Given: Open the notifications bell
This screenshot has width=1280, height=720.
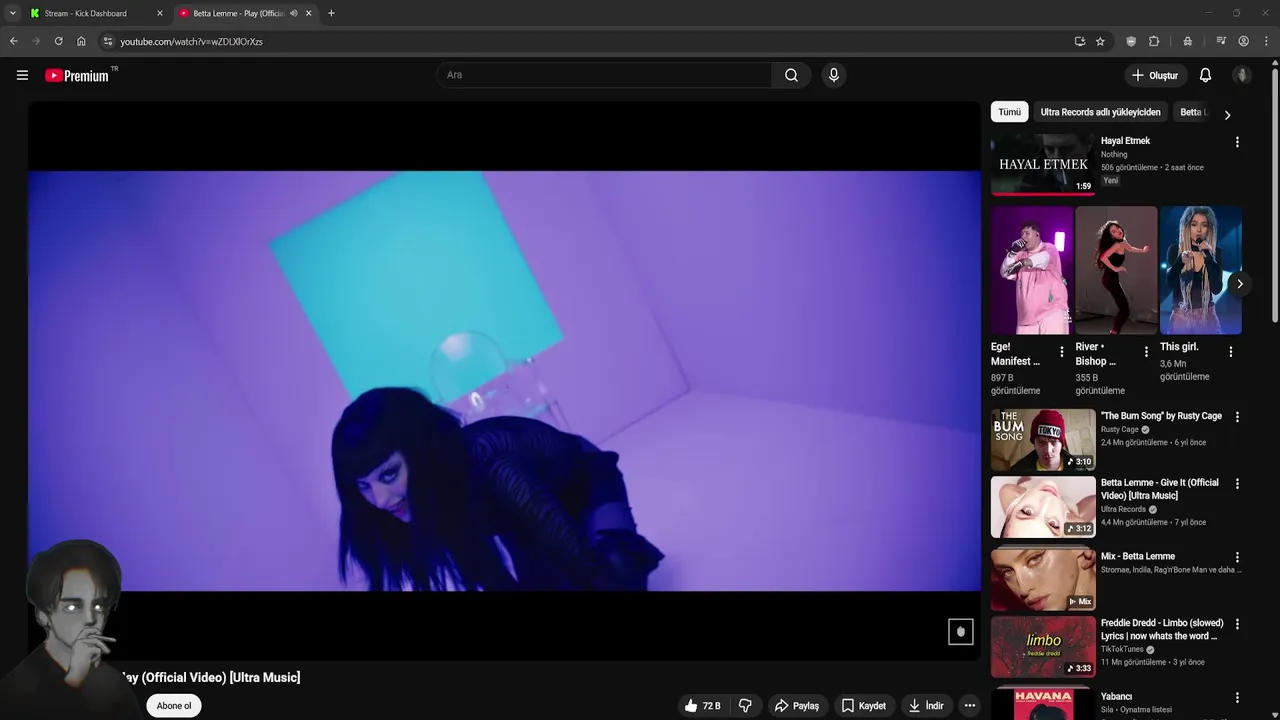Looking at the screenshot, I should 1205,75.
